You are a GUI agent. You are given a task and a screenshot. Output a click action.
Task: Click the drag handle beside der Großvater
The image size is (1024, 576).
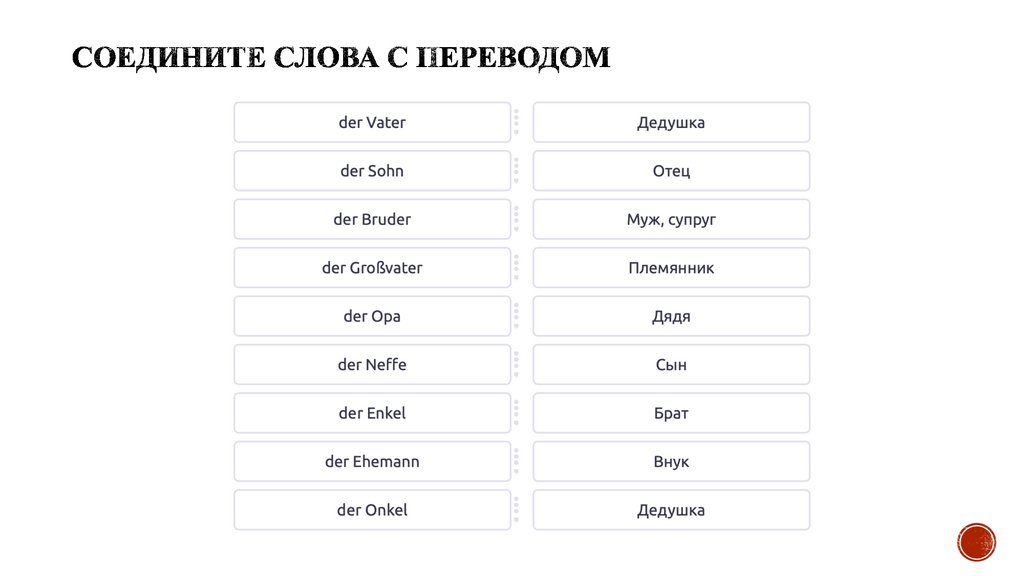pos(516,268)
